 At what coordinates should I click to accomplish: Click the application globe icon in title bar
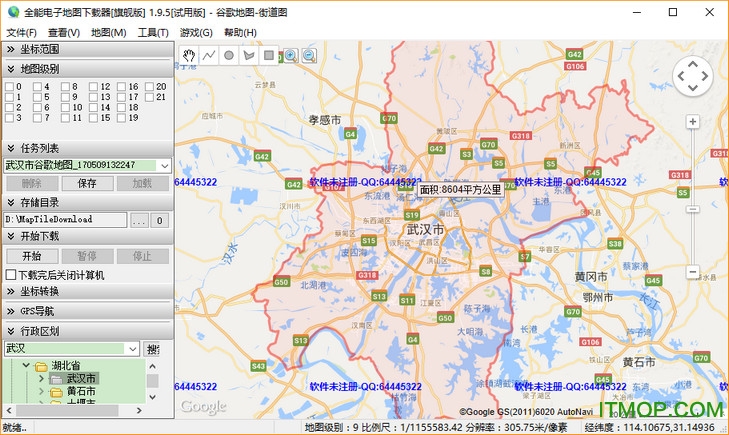(x=13, y=12)
